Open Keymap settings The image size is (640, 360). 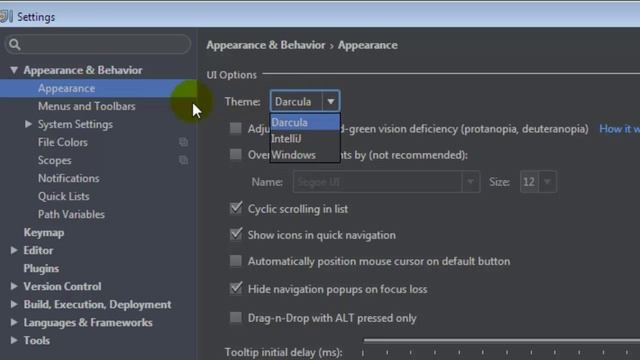[x=44, y=232]
